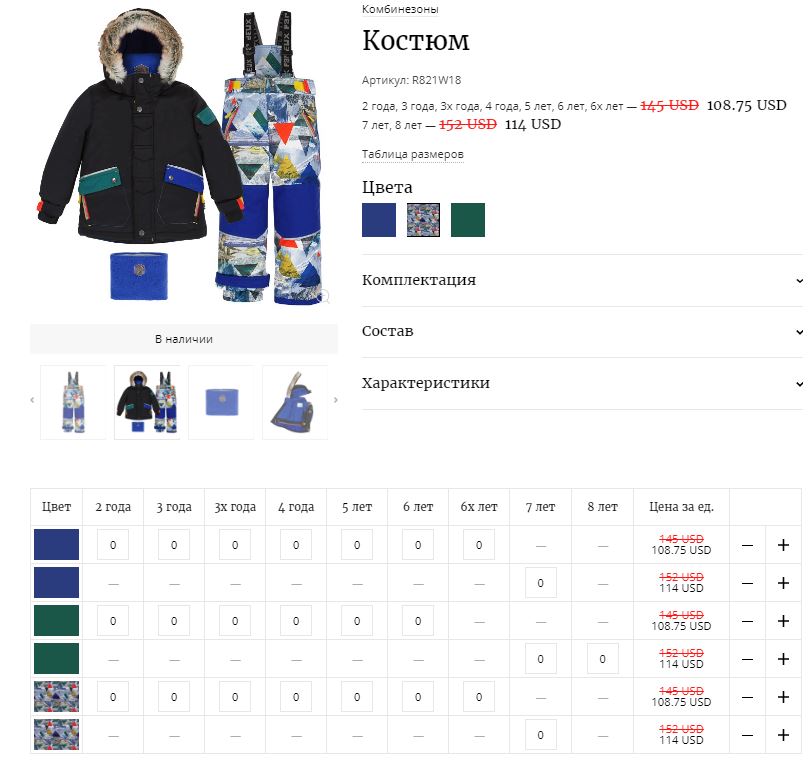The height and width of the screenshot is (761, 808).
Task: Click 8 лет quantity field in green row
Action: pos(602,658)
